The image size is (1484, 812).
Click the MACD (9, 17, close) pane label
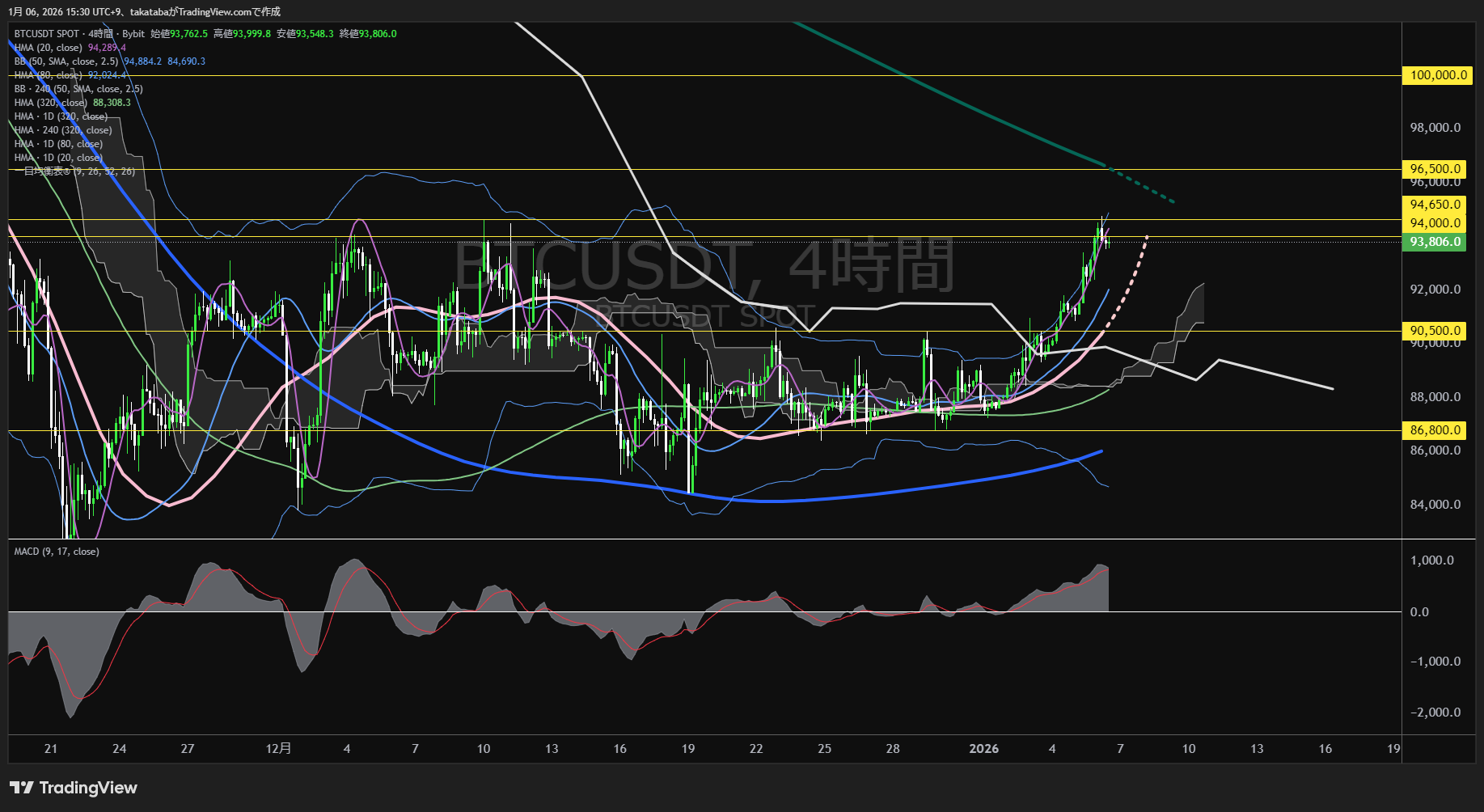pos(57,552)
